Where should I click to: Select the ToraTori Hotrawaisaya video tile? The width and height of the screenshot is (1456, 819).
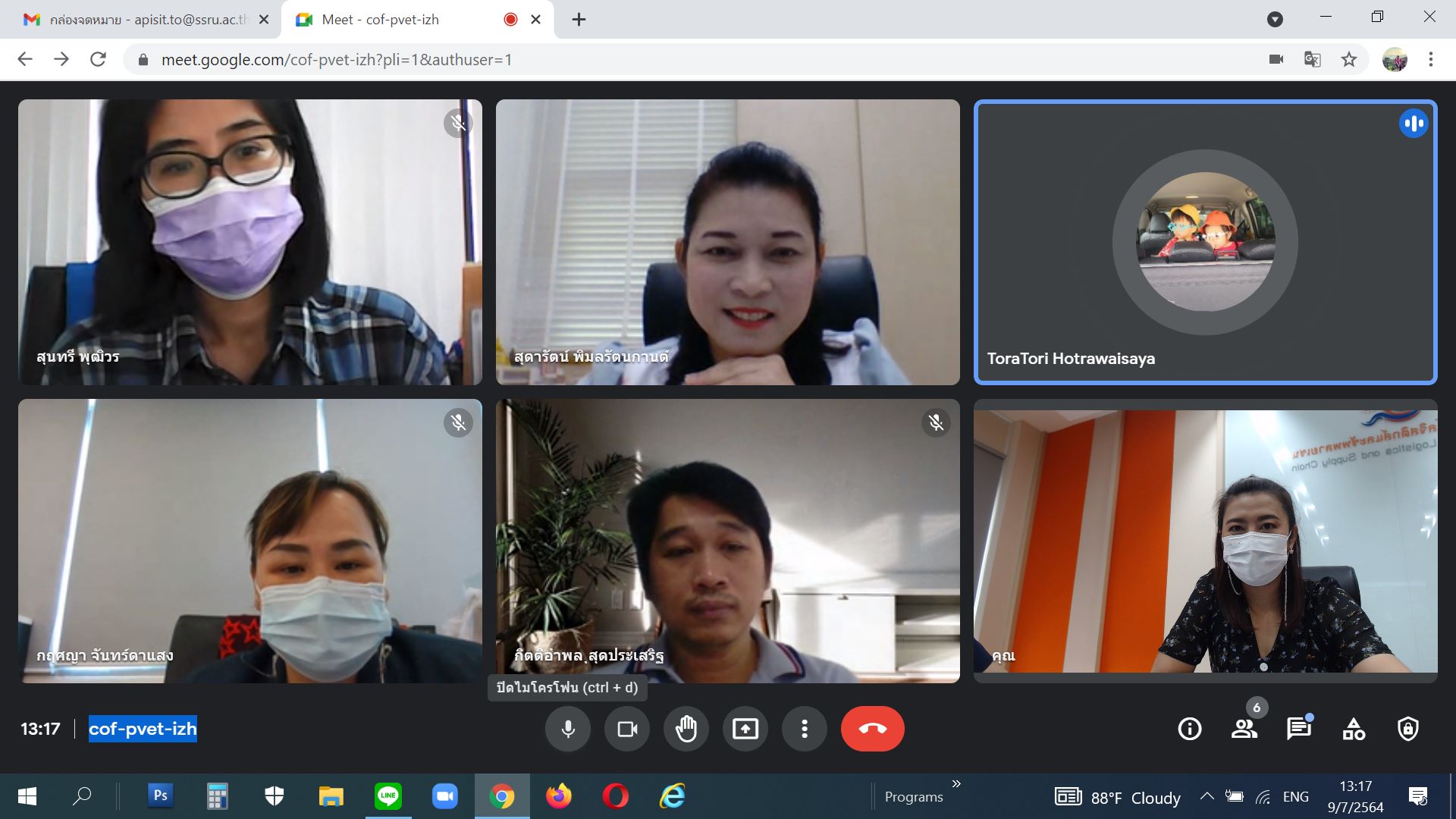[x=1205, y=242]
